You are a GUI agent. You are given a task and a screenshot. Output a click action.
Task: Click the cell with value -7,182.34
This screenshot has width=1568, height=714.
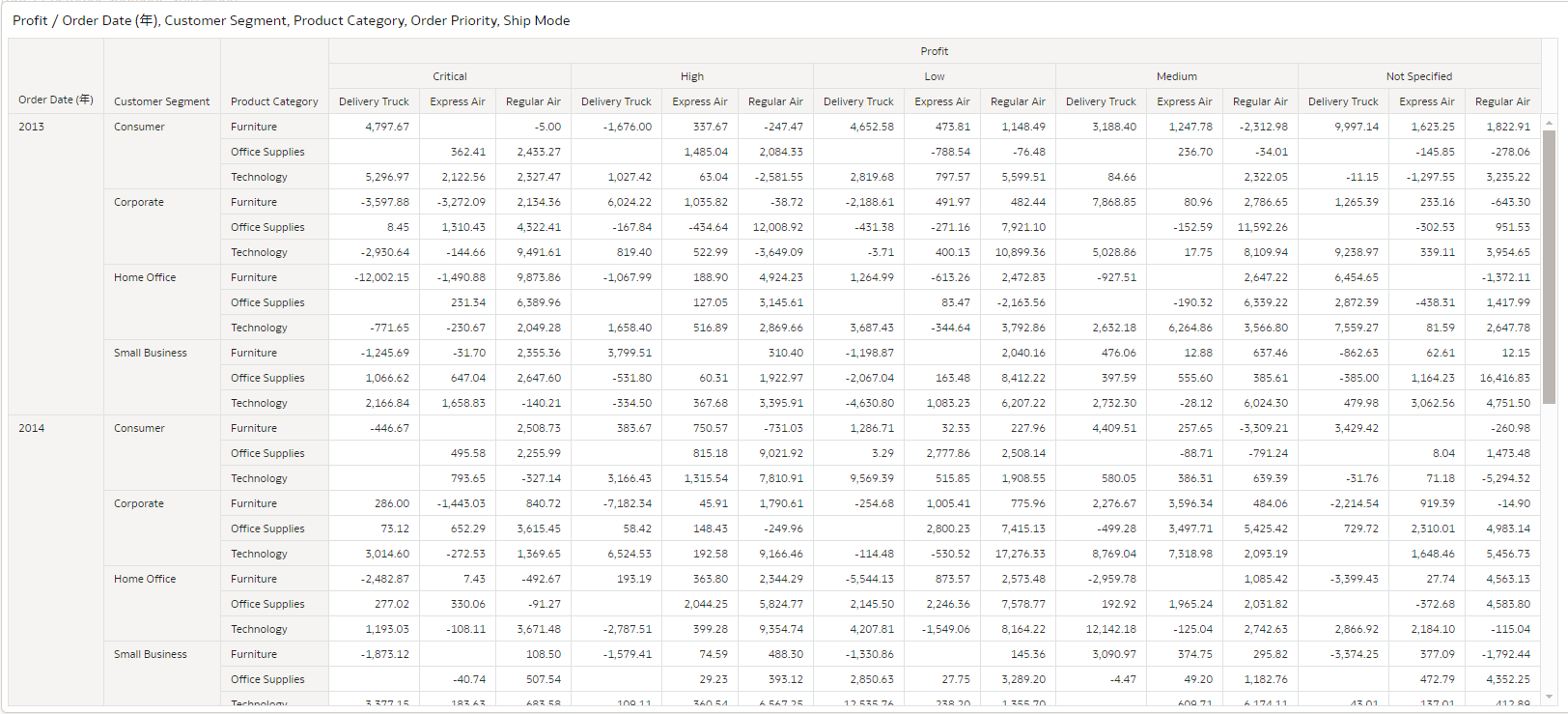(x=616, y=503)
